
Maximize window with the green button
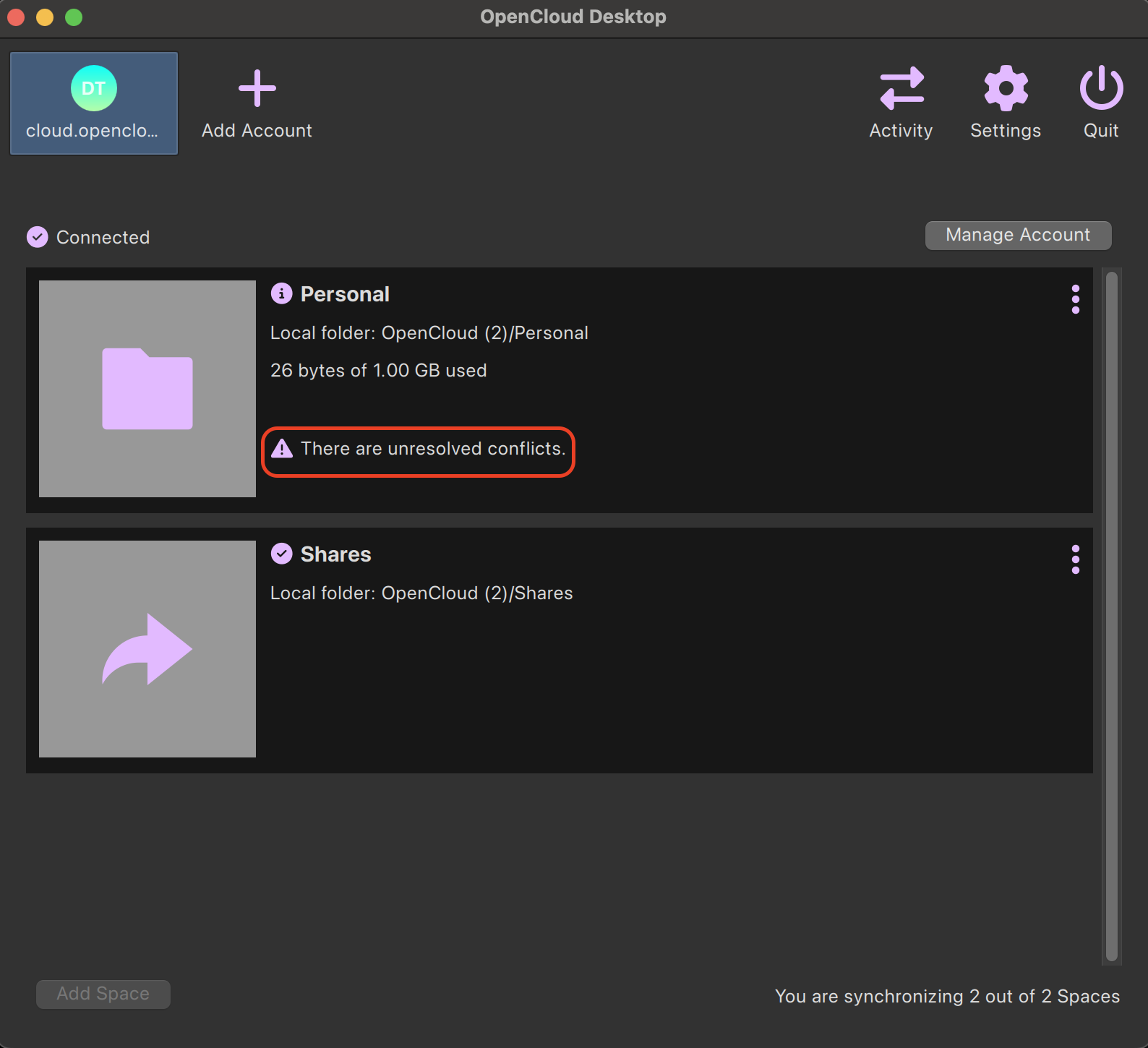tap(74, 17)
